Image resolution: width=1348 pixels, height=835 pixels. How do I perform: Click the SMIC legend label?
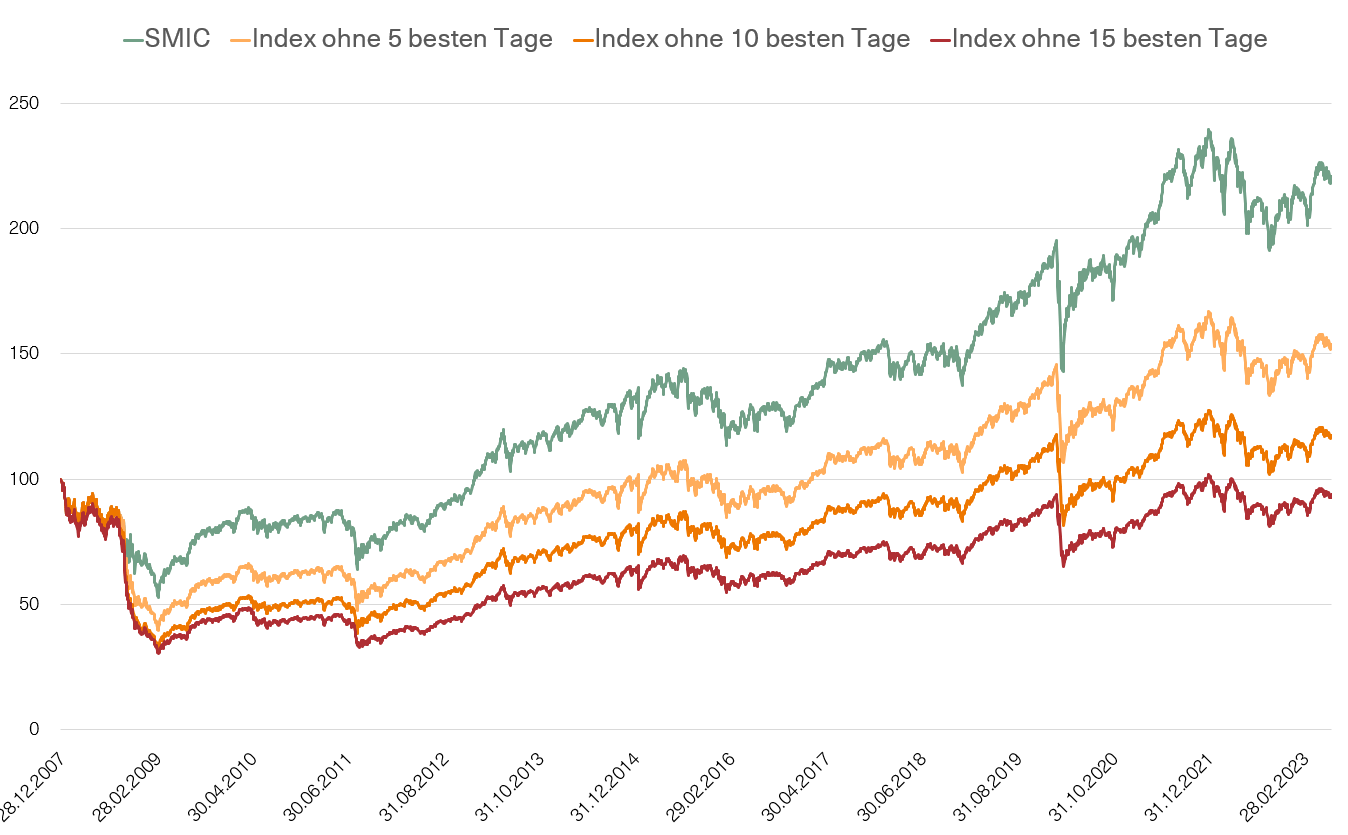click(x=179, y=39)
